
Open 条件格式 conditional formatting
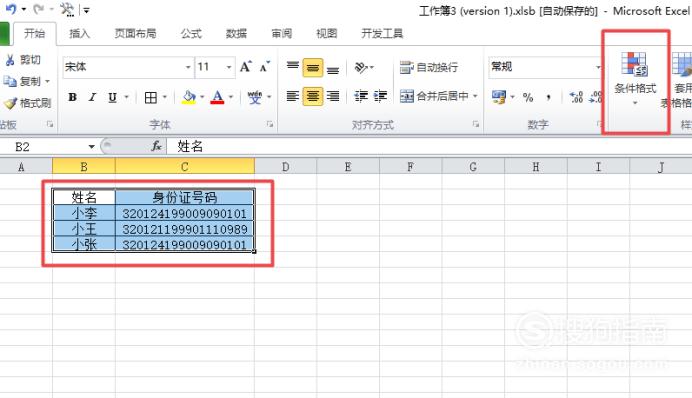point(635,79)
